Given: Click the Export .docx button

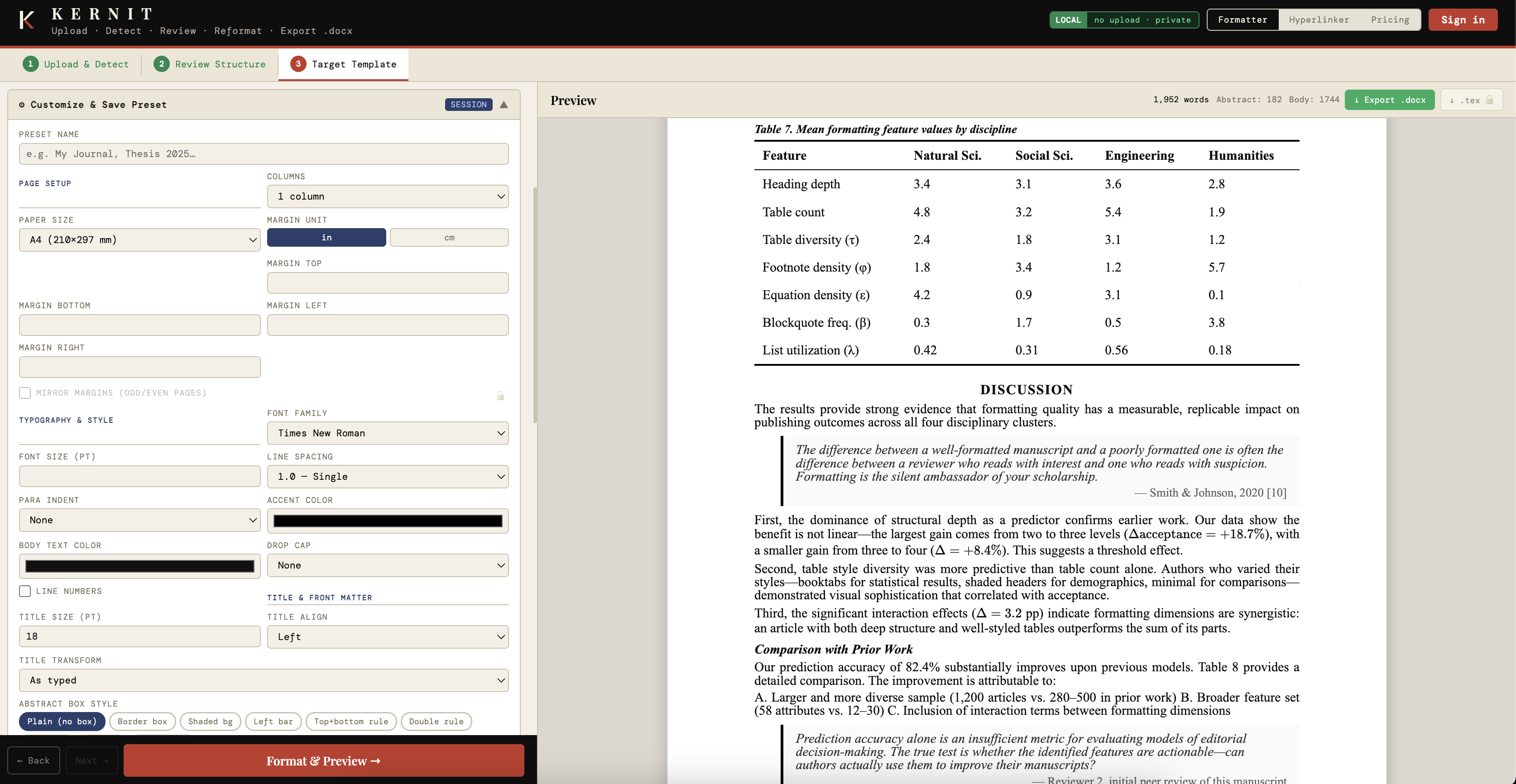Looking at the screenshot, I should 1390,100.
